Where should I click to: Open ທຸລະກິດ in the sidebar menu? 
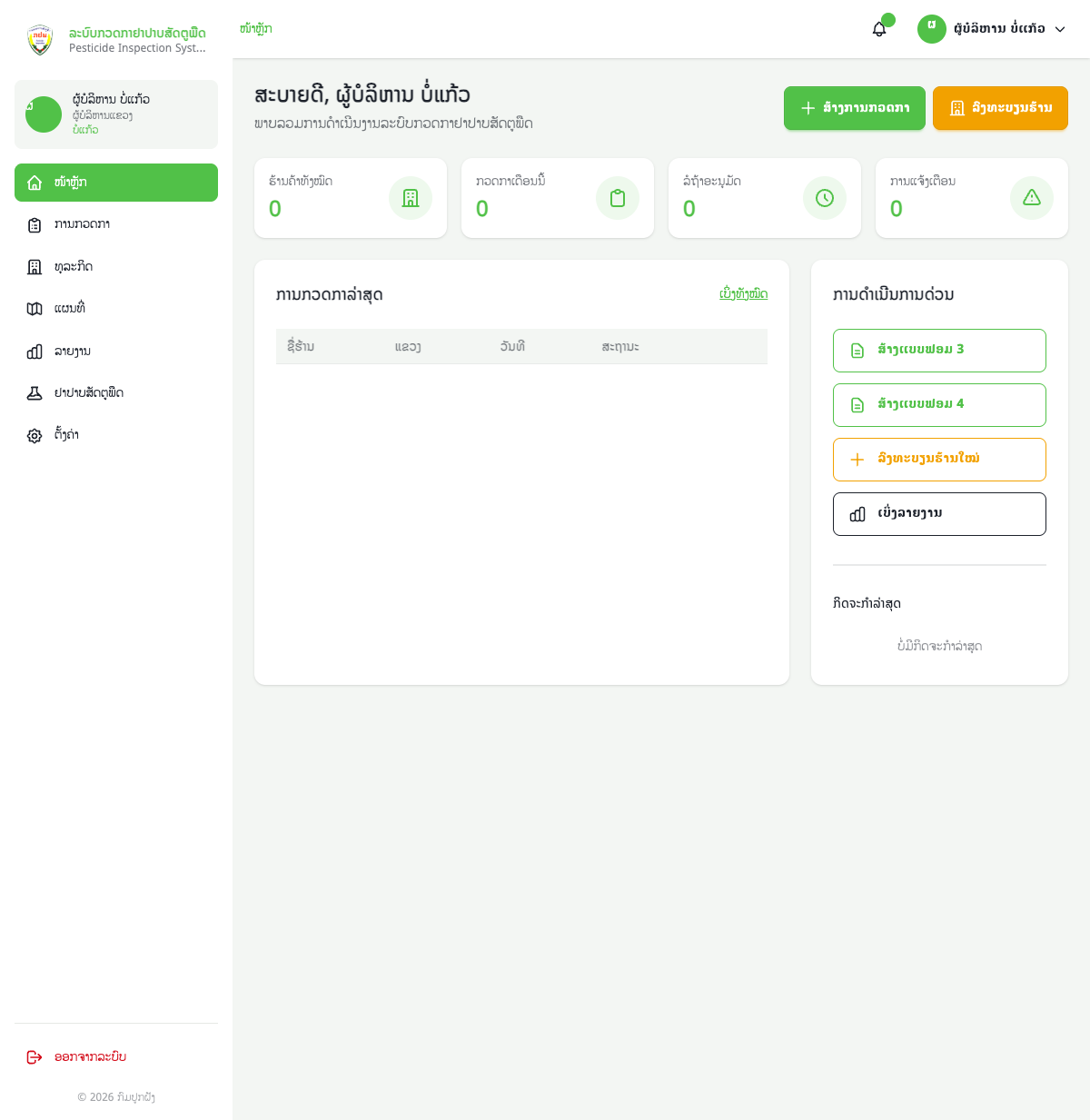click(74, 267)
